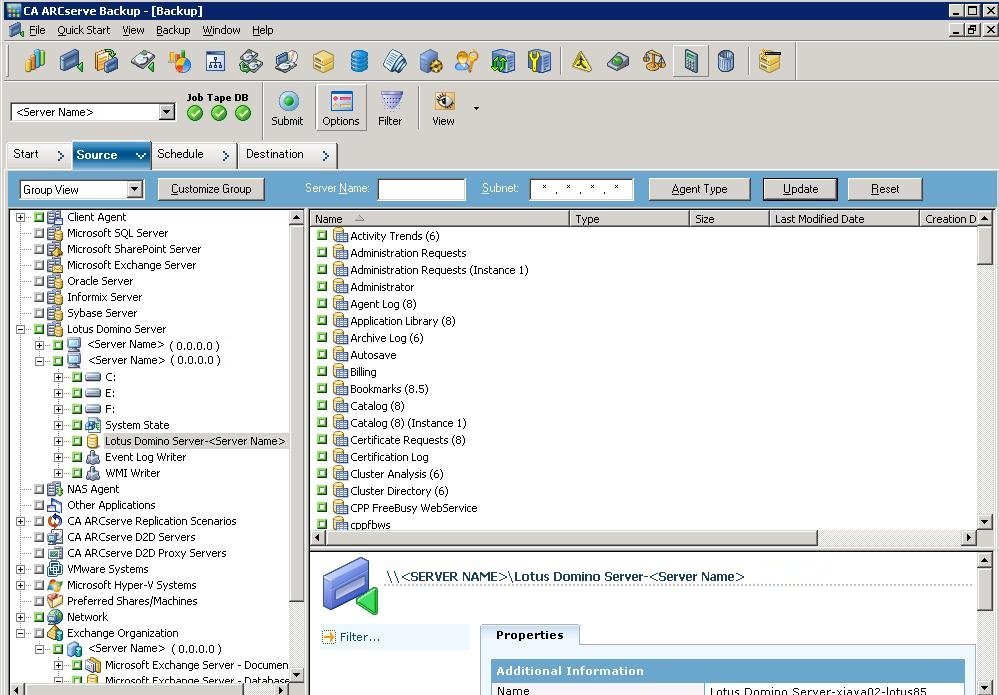This screenshot has width=999, height=695.
Task: Toggle the Billing database selection box
Action: [x=322, y=372]
